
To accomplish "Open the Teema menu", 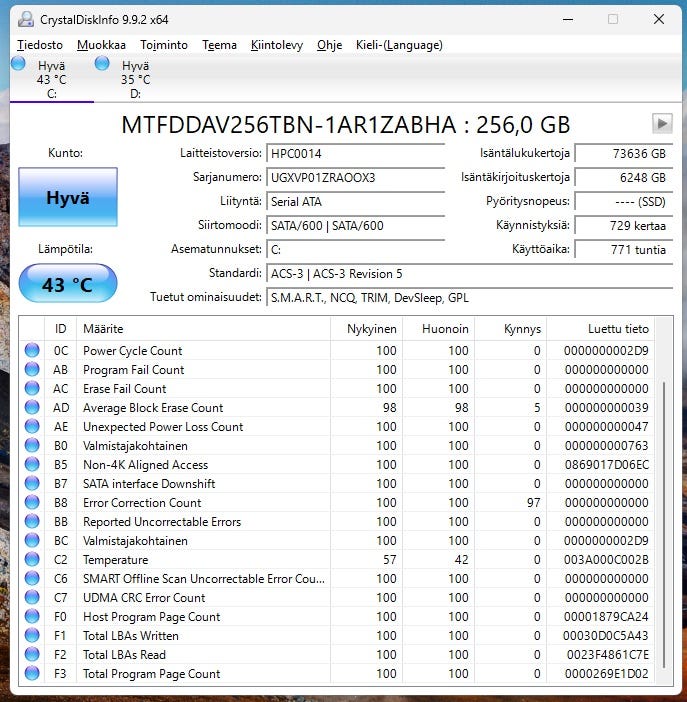I will pyautogui.click(x=219, y=45).
